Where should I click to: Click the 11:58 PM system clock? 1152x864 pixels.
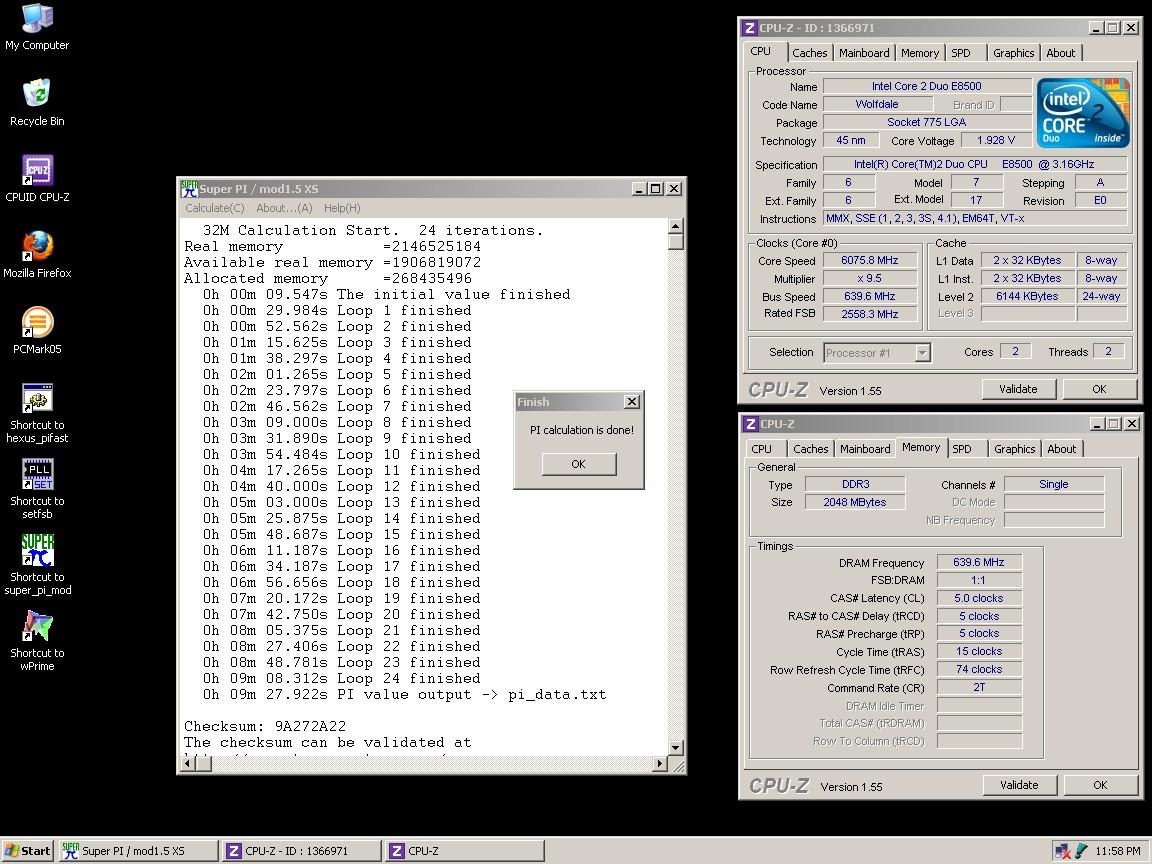tap(1117, 851)
